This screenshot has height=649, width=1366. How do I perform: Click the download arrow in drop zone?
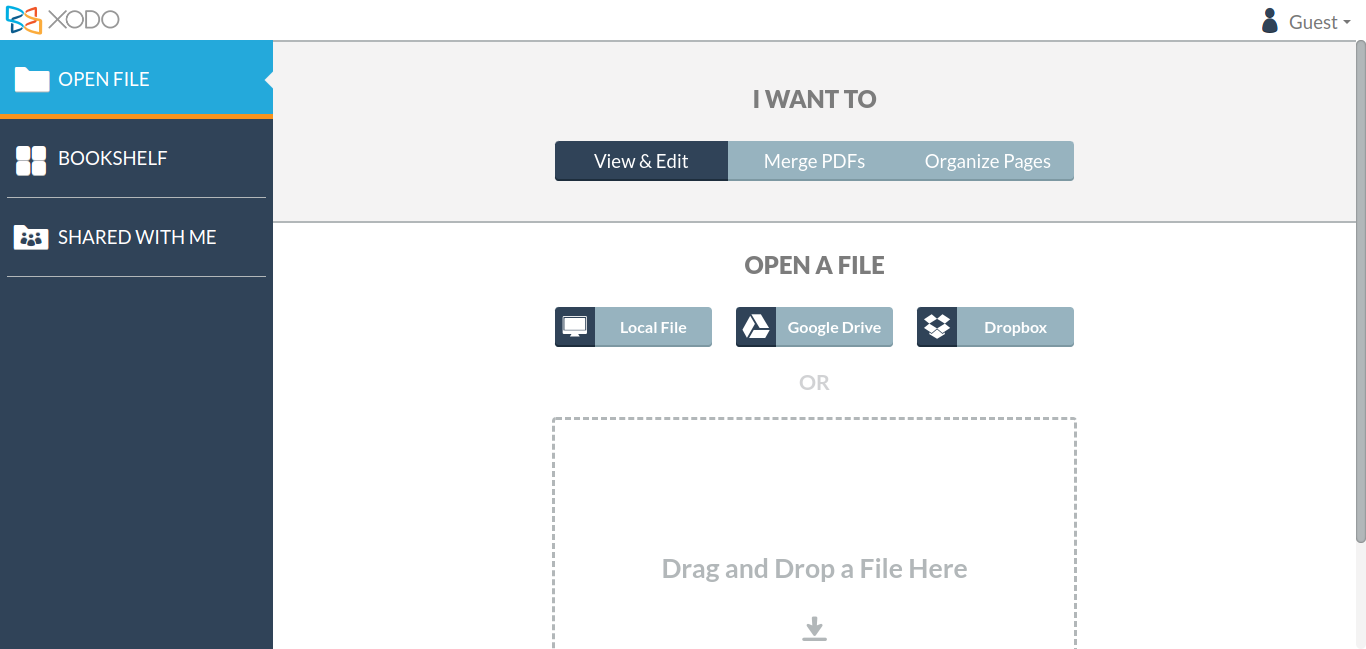click(x=814, y=628)
